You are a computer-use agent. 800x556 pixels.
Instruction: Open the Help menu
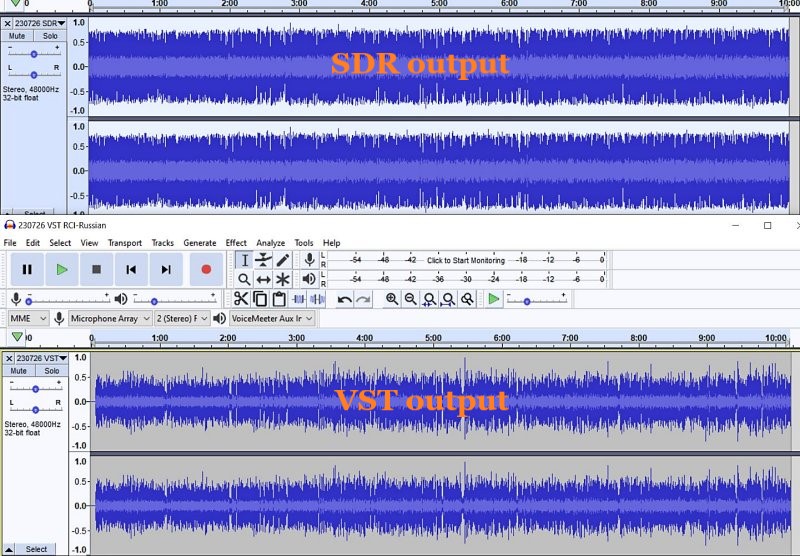coord(332,243)
